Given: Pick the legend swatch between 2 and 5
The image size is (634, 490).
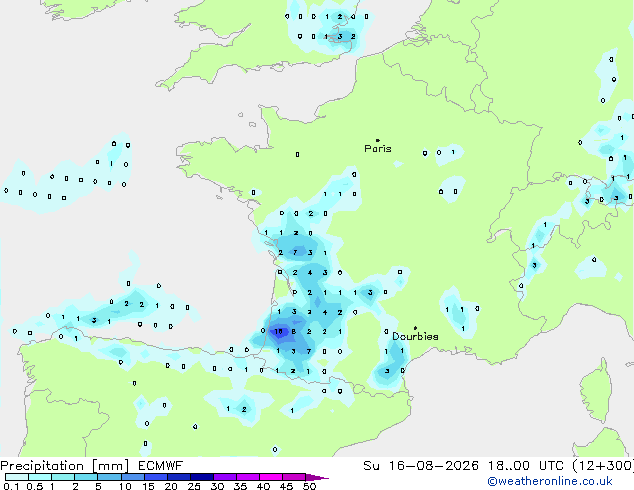Looking at the screenshot, I should point(86,477).
